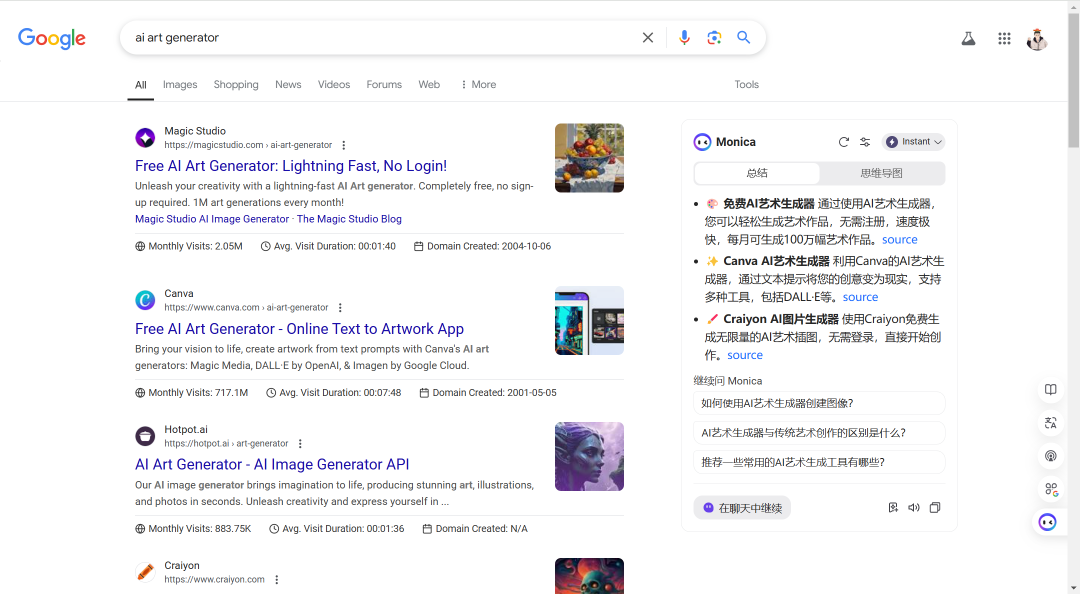This screenshot has height=594, width=1080.
Task: Submit search with magnifier icon
Action: 743,37
